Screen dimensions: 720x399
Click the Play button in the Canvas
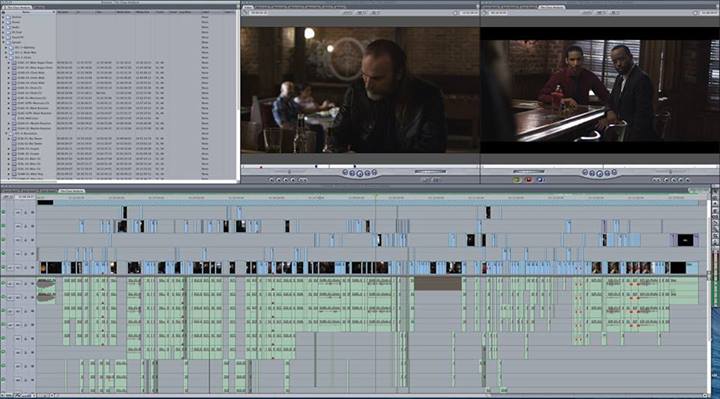point(599,173)
